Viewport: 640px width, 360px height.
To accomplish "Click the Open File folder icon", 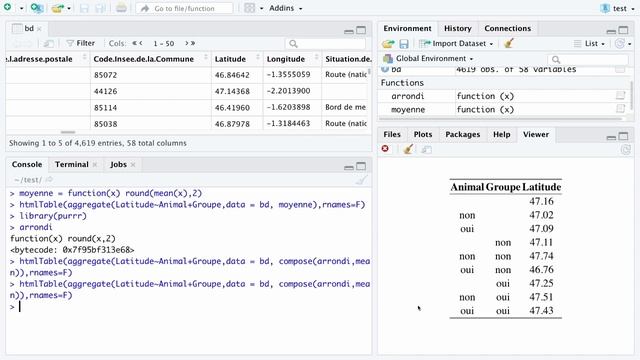I will coord(58,8).
